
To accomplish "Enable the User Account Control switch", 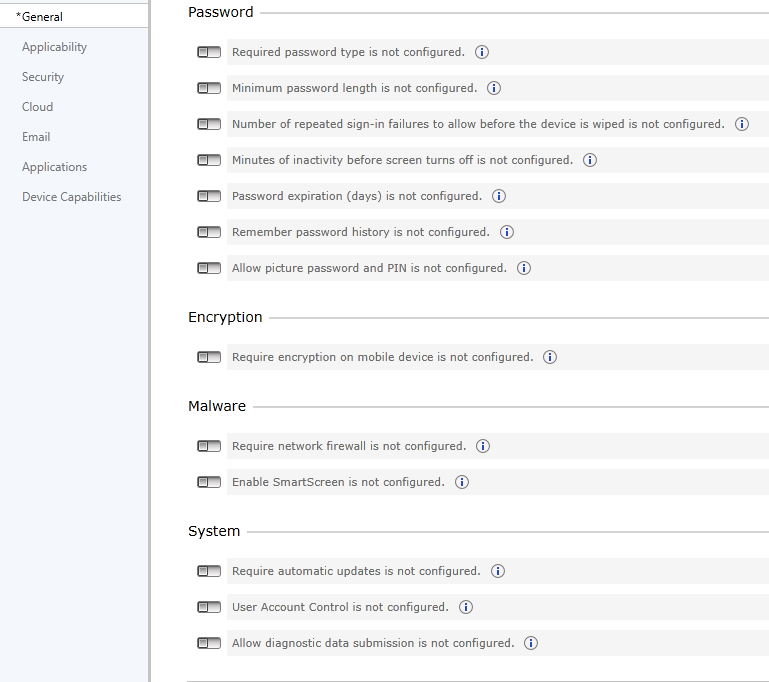I will (x=209, y=607).
